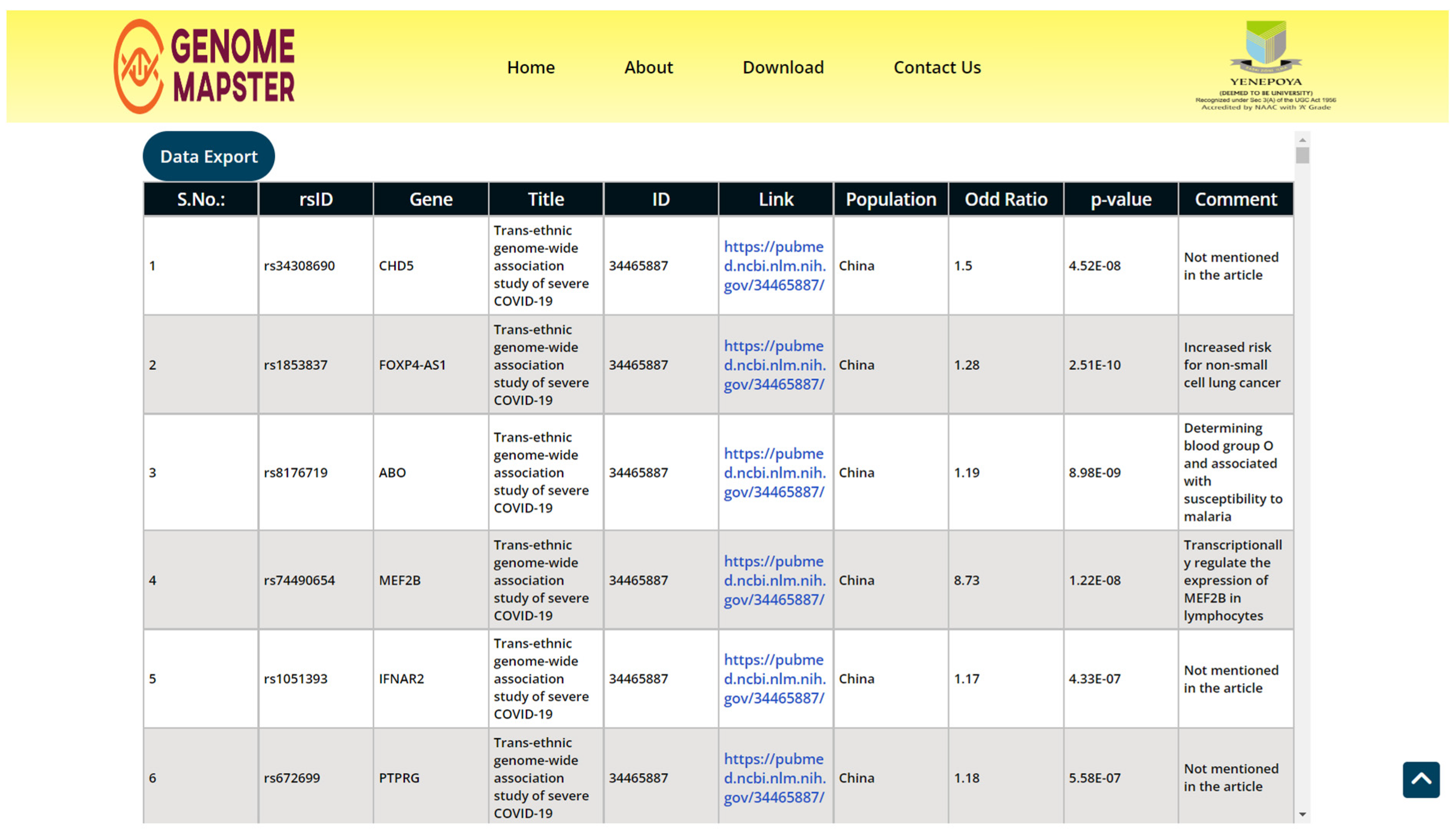Image resolution: width=1456 pixels, height=832 pixels.
Task: Follow the PubMed link for ABO gene
Action: [774, 473]
